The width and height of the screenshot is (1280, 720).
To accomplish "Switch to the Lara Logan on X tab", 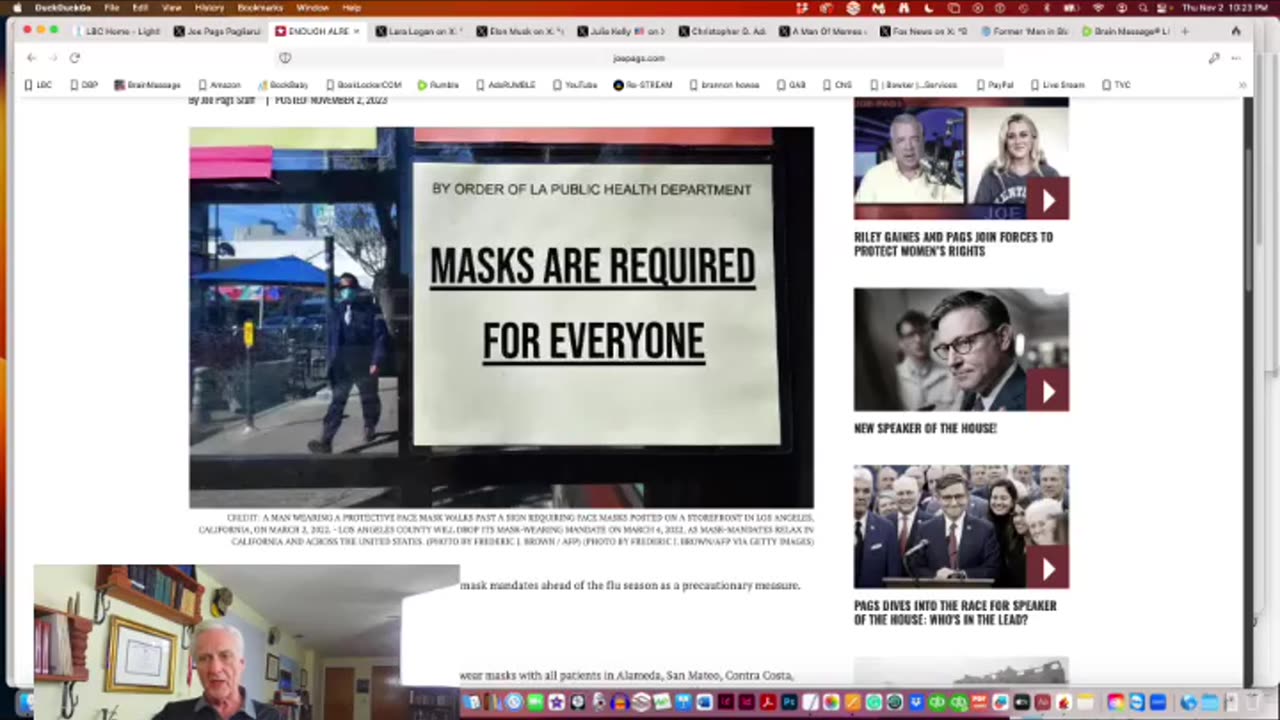I will [x=418, y=31].
